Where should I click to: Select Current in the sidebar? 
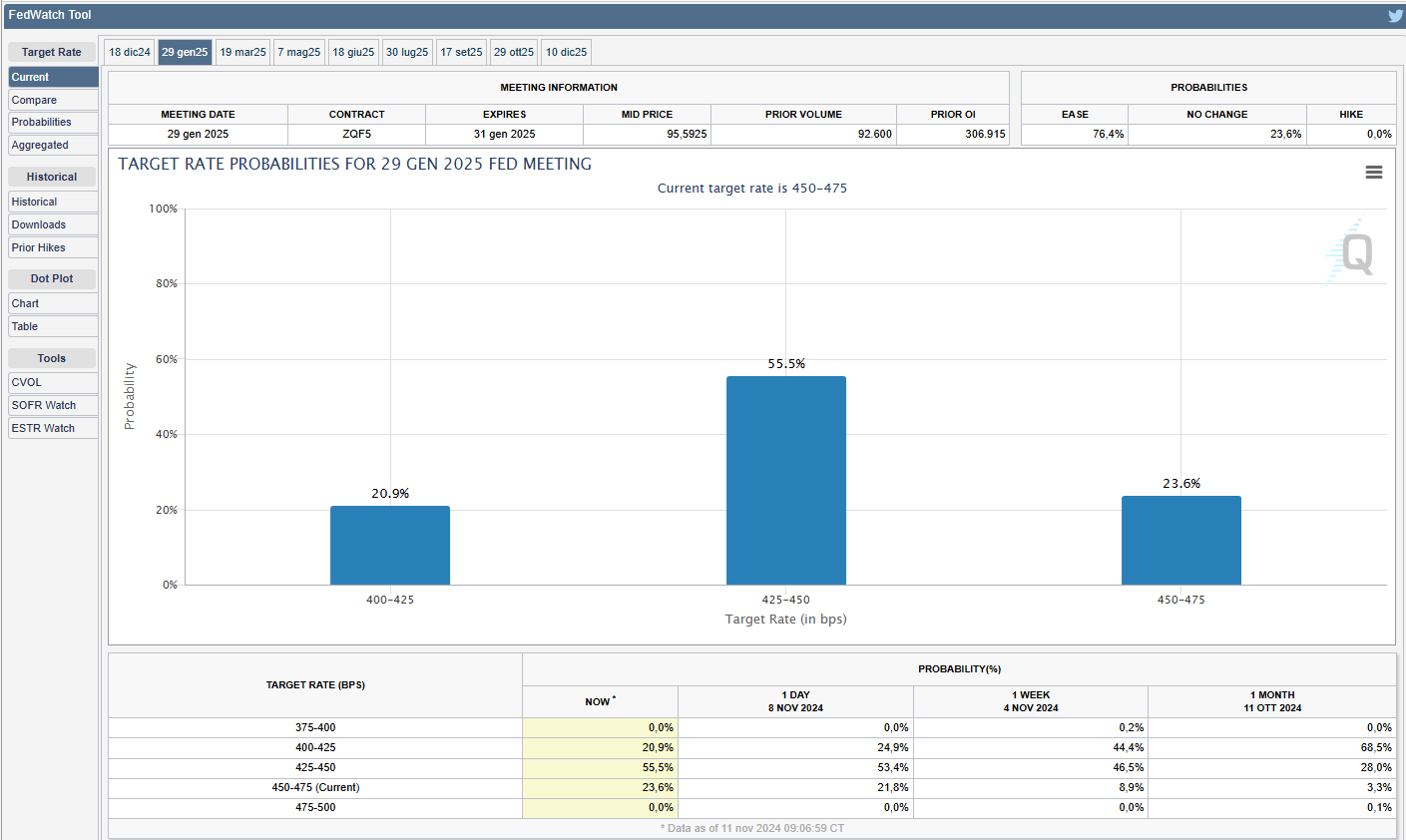click(x=53, y=77)
